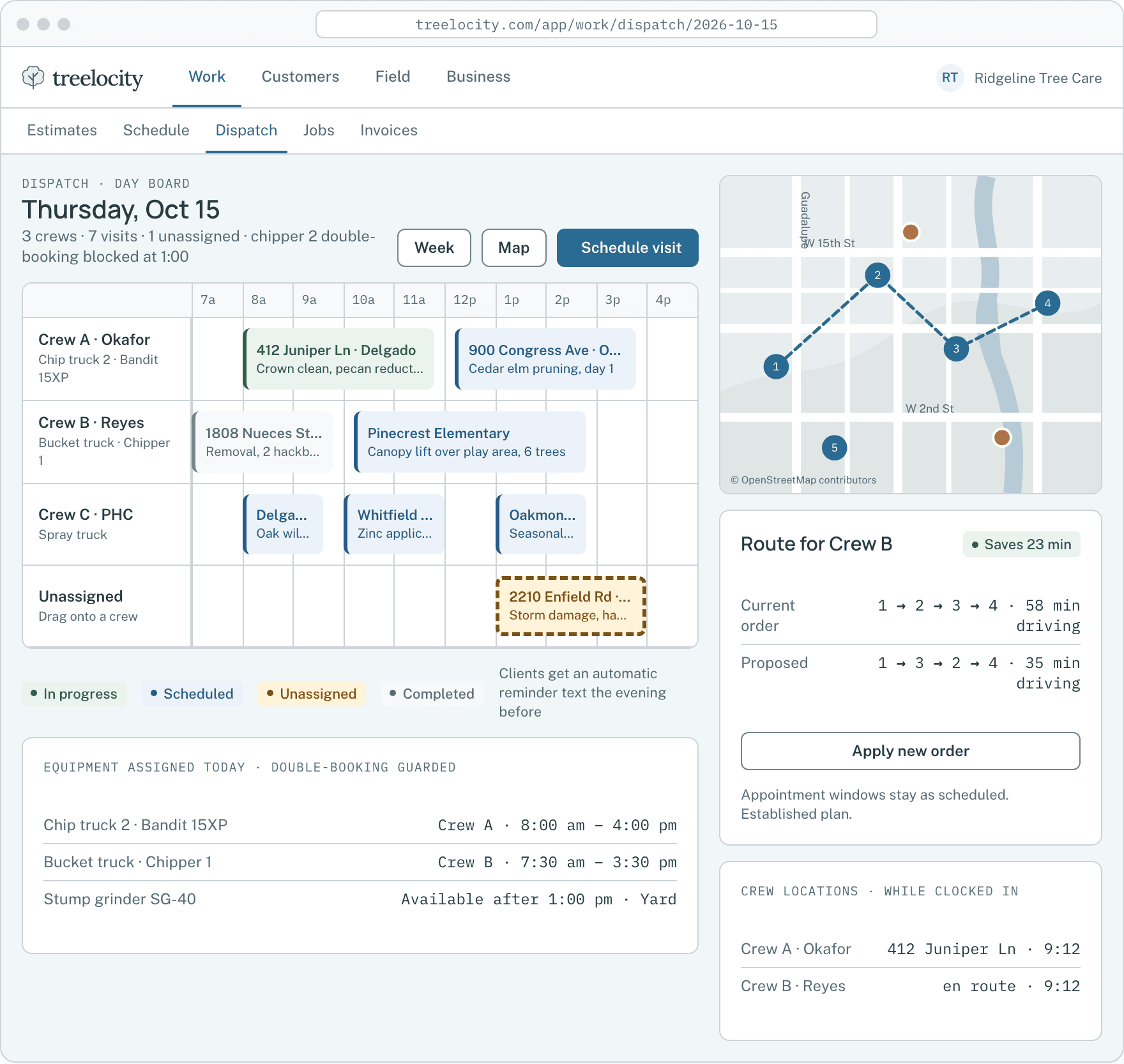Screen dimensions: 1124x1064
Task: Click the Scheduled legend chip
Action: tap(192, 694)
